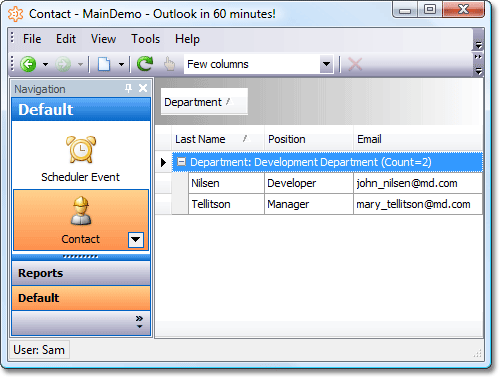Open the Tools menu

pyautogui.click(x=145, y=39)
